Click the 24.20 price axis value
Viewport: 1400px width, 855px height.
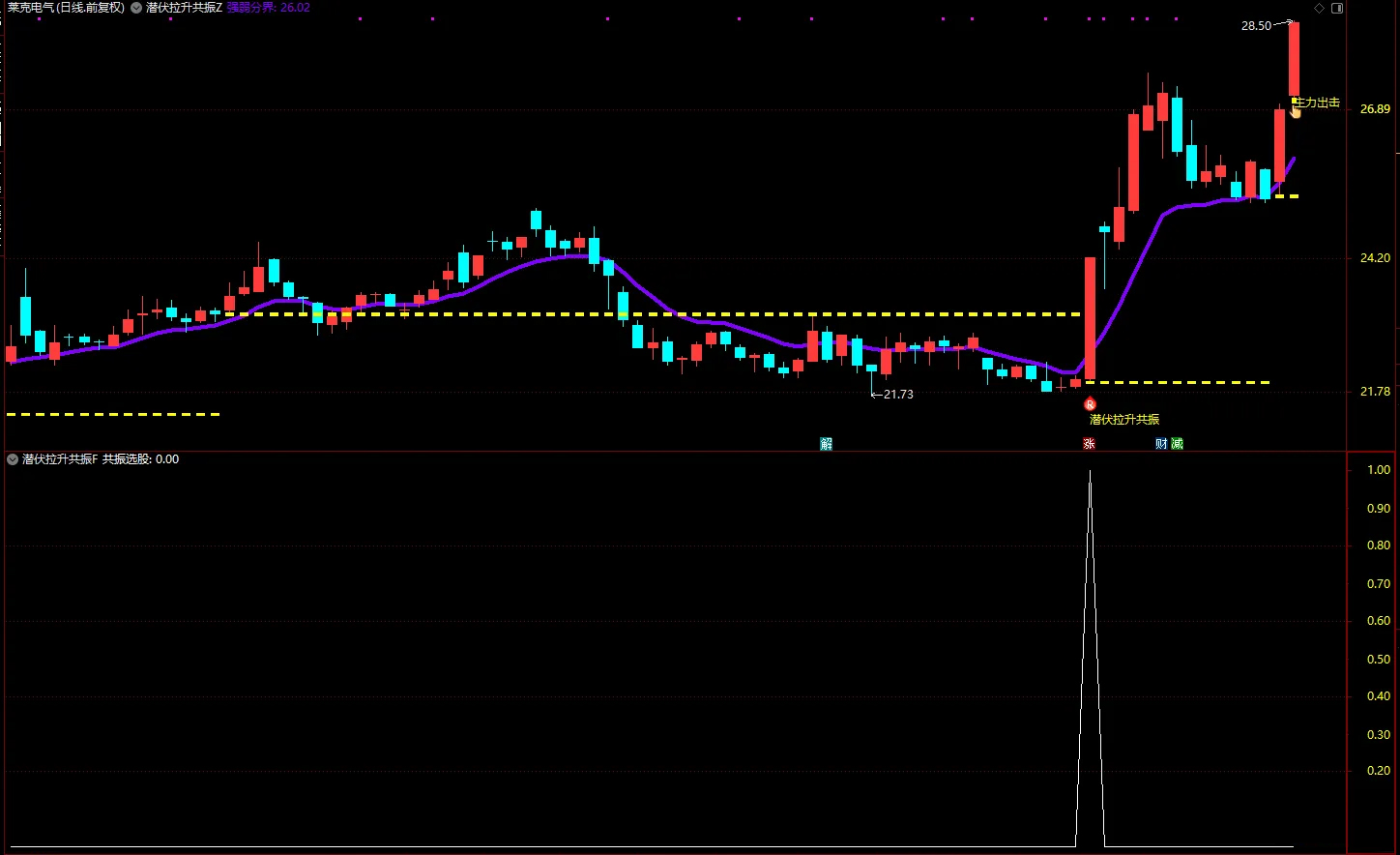[1375, 258]
